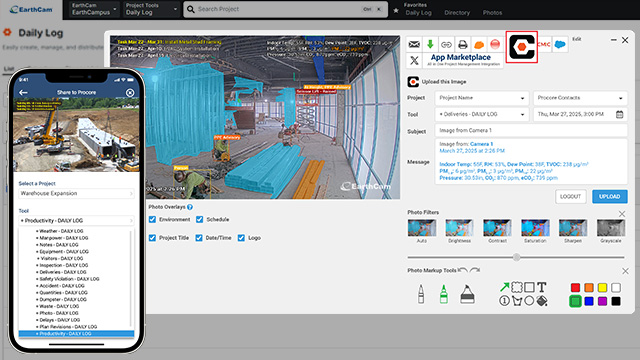The width and height of the screenshot is (640, 360).
Task: Select the thin marker pen tool
Action: click(421, 294)
